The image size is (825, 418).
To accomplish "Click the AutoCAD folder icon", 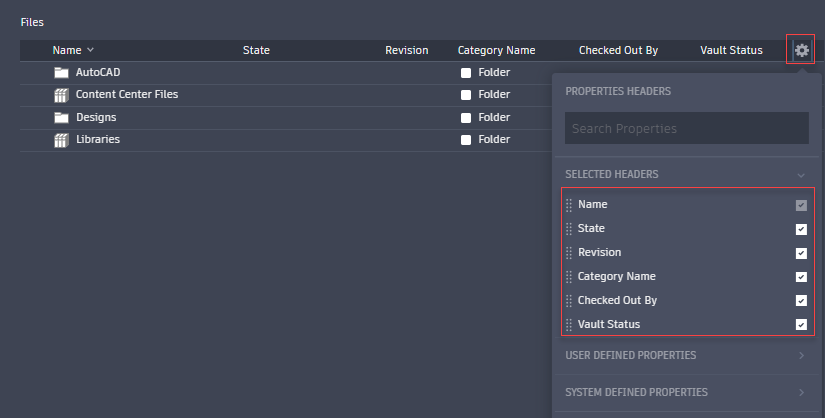I will point(61,73).
